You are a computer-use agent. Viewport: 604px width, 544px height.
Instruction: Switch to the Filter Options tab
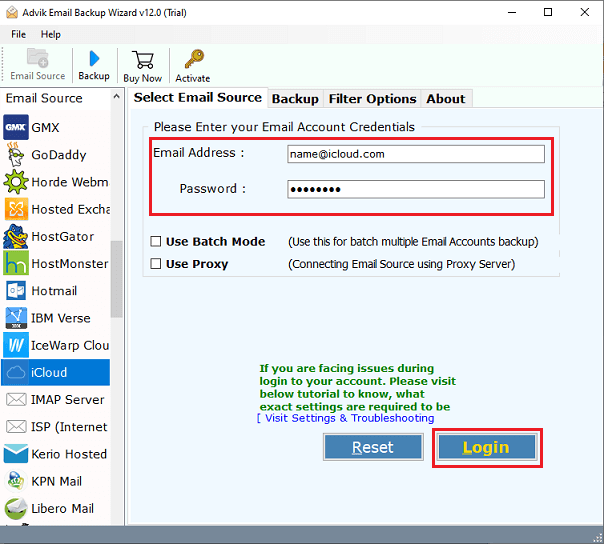(372, 99)
